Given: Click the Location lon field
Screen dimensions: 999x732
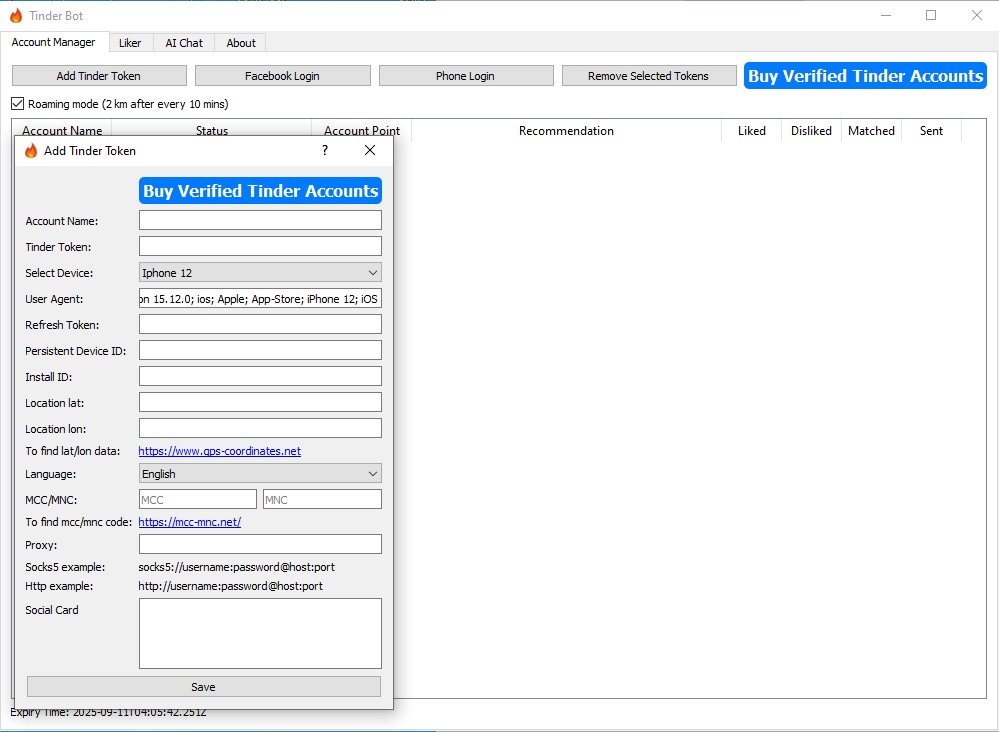Looking at the screenshot, I should tap(260, 428).
